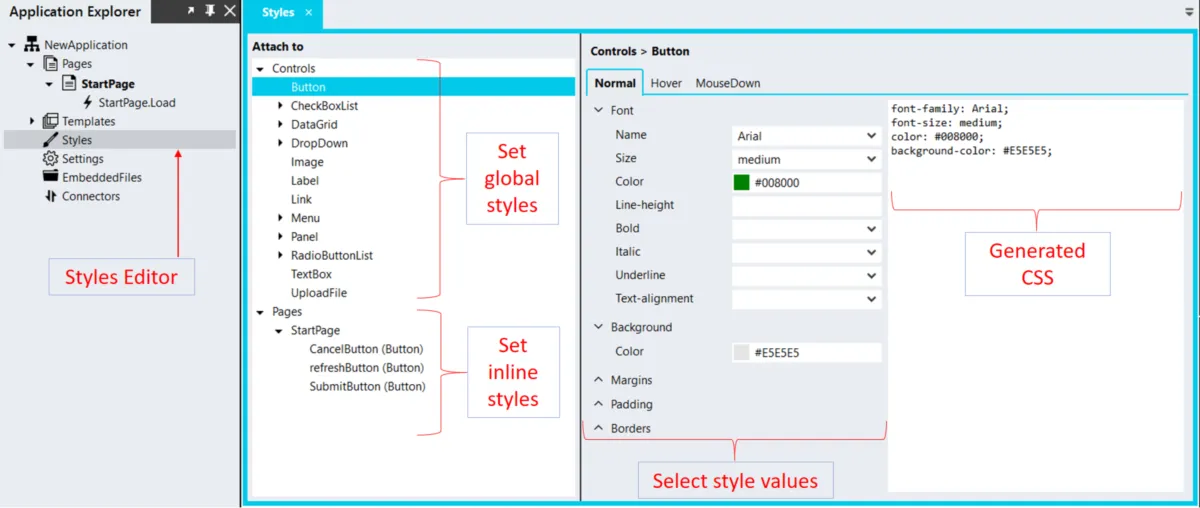The height and width of the screenshot is (508, 1200).
Task: Click the NewApplication hierarchy icon
Action: pos(32,45)
